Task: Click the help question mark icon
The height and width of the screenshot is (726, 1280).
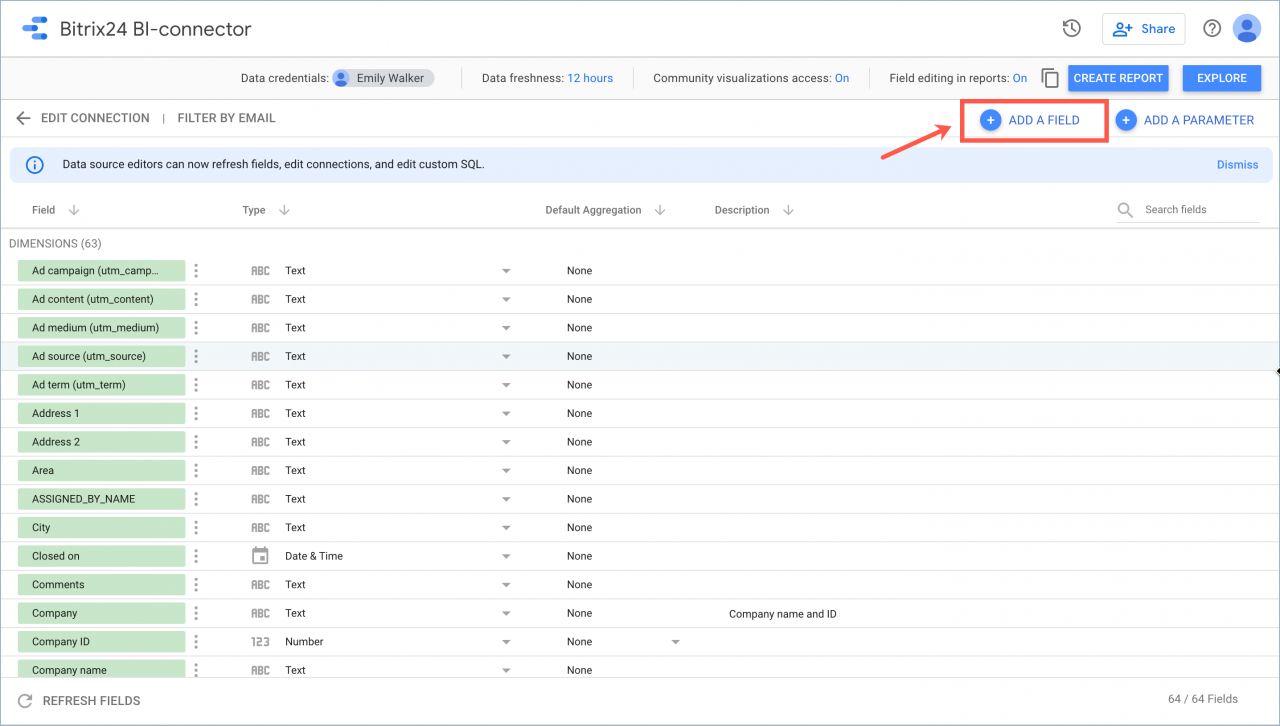Action: [x=1211, y=28]
